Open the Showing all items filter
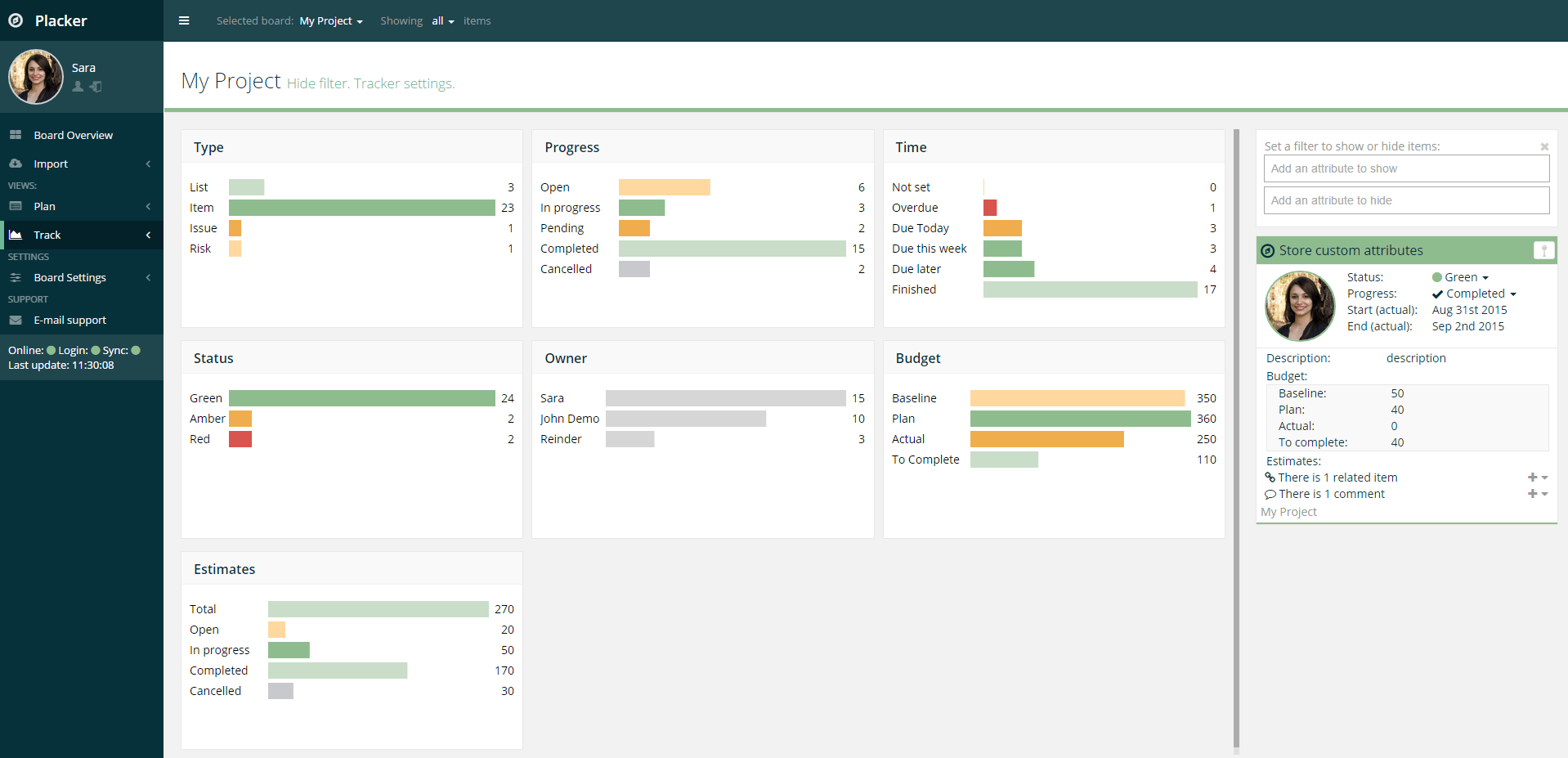1568x758 pixels. [442, 20]
